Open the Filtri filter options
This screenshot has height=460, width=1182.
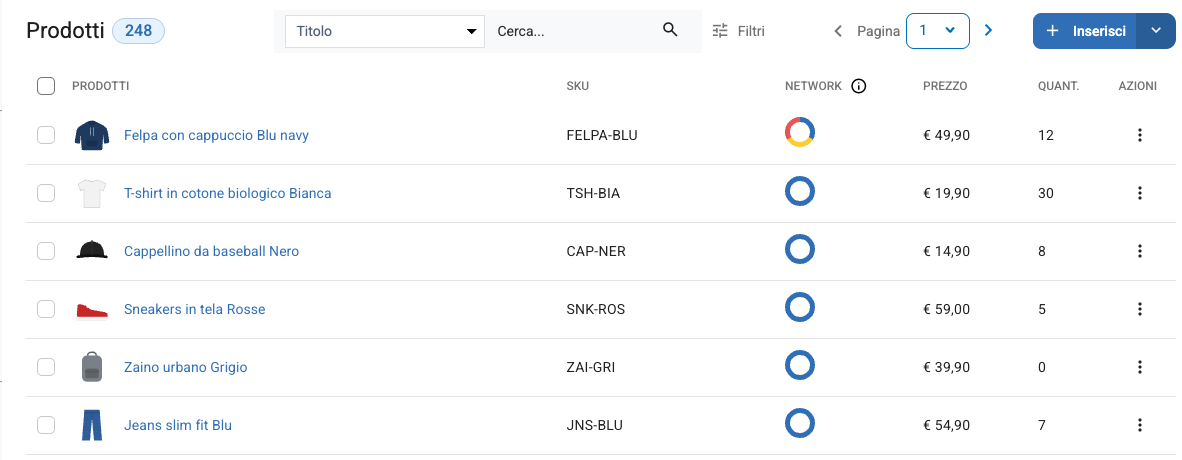[x=738, y=31]
